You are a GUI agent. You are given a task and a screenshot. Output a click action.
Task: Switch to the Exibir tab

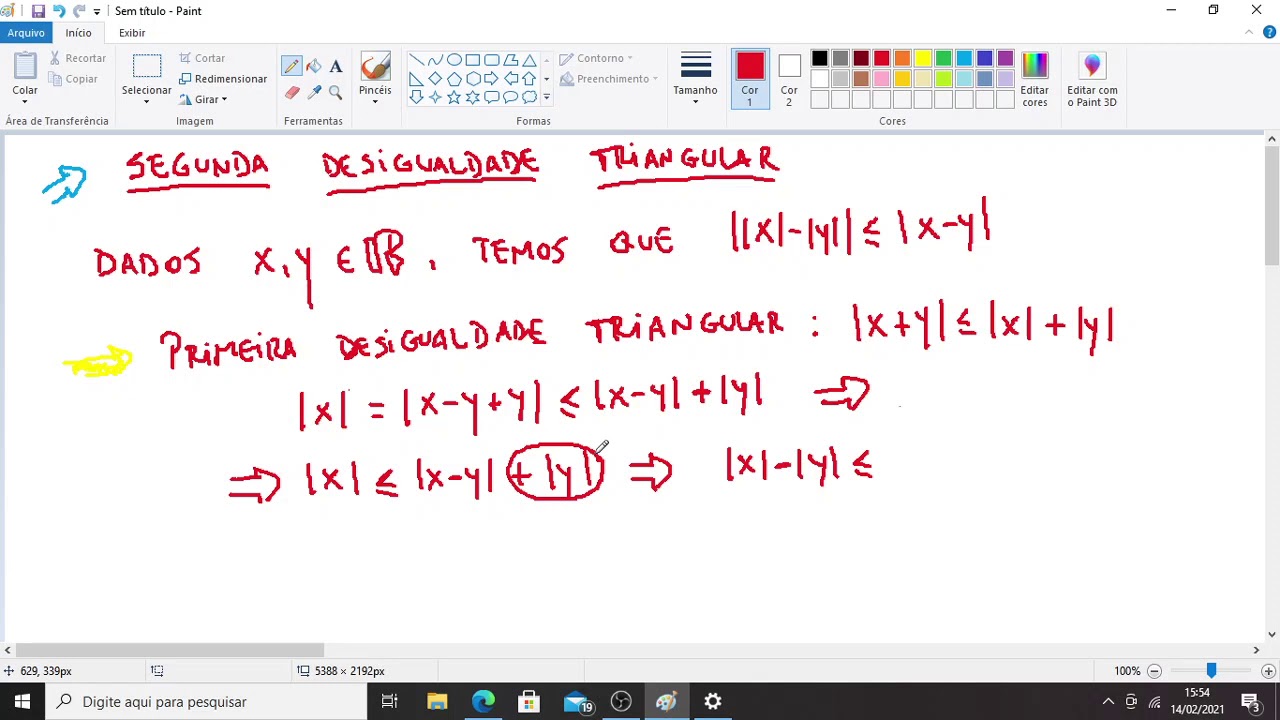[x=132, y=33]
